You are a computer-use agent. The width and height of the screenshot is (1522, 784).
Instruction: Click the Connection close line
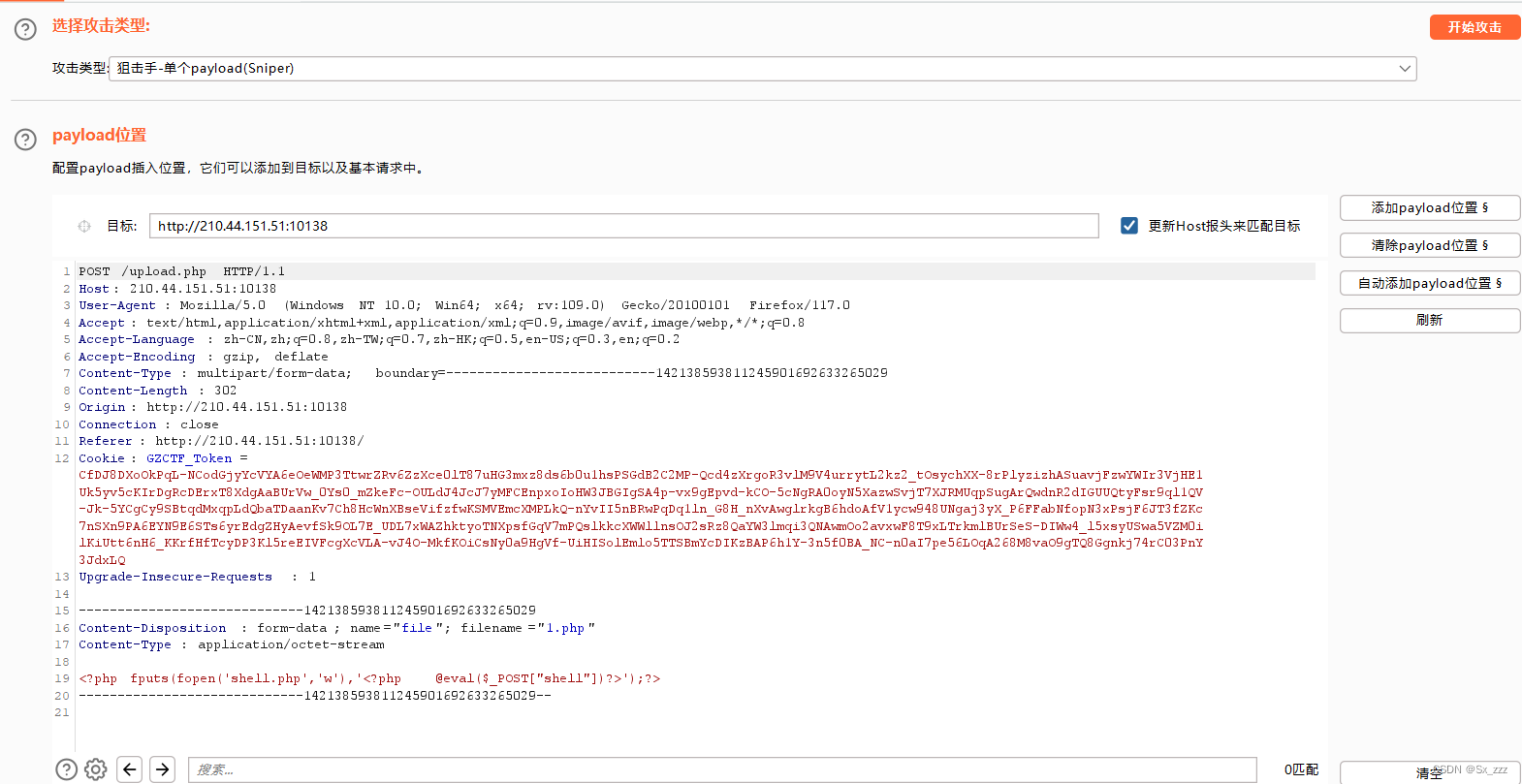click(x=148, y=424)
